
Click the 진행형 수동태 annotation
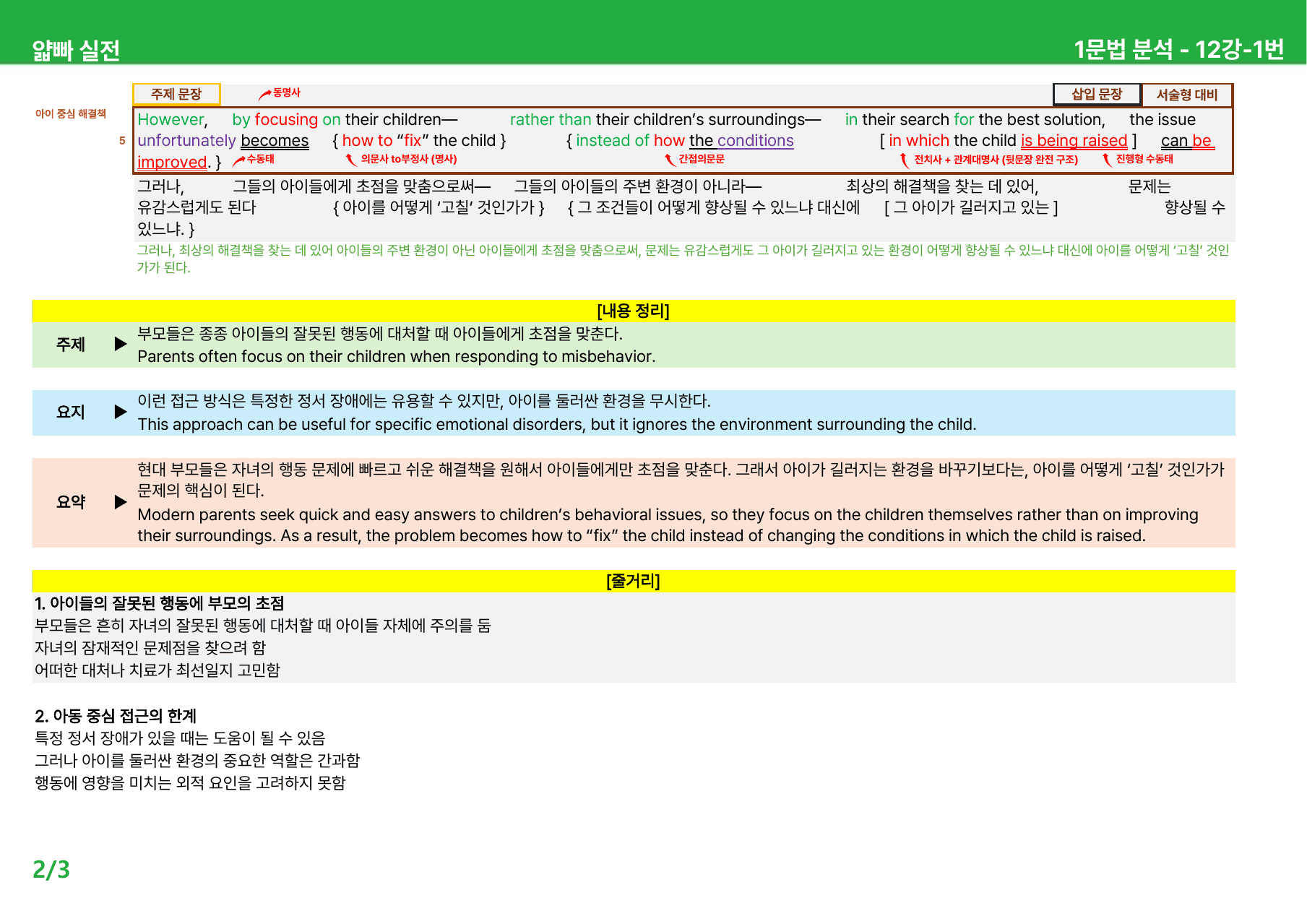click(1144, 159)
